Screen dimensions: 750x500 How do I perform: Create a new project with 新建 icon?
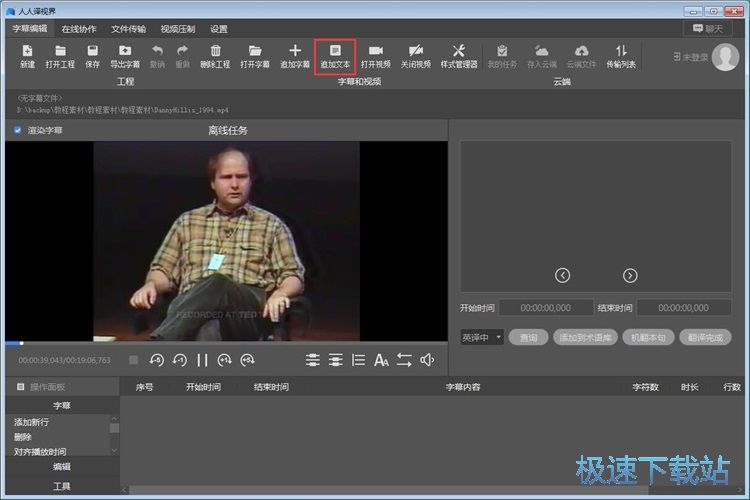[27, 56]
